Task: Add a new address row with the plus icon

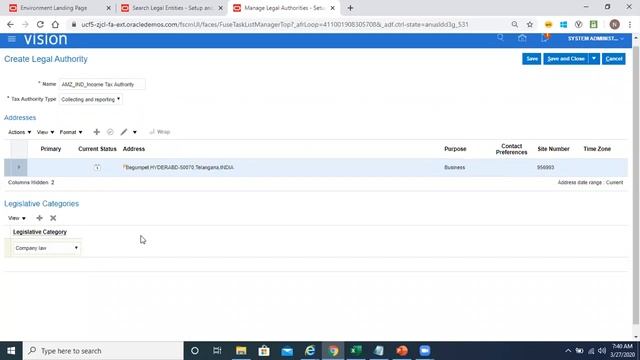Action: (97, 132)
